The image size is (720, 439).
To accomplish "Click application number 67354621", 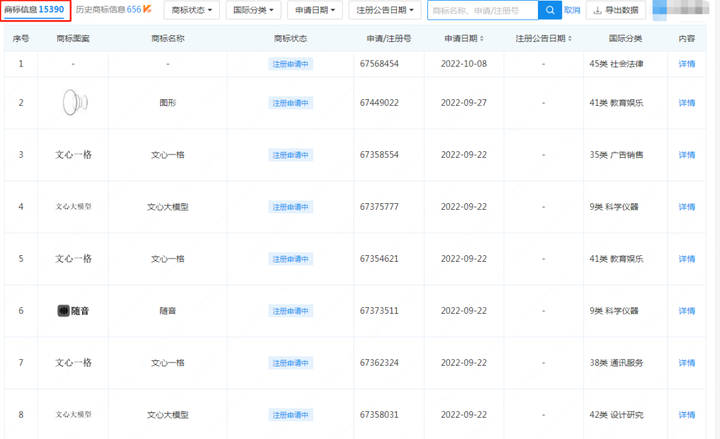I will [379, 259].
